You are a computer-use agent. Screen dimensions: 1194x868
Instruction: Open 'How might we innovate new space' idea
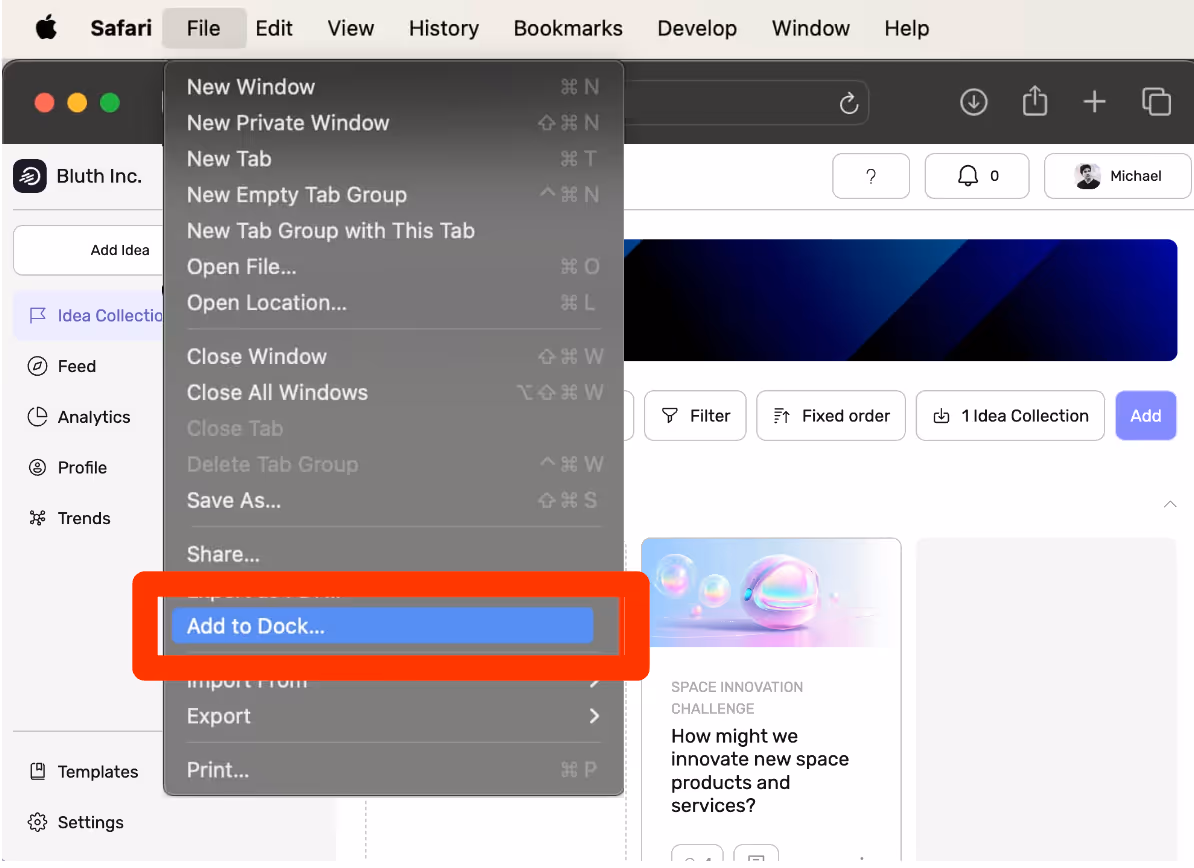tap(759, 771)
